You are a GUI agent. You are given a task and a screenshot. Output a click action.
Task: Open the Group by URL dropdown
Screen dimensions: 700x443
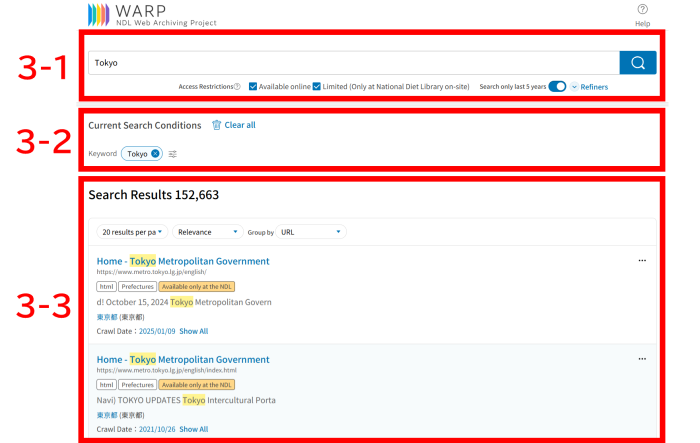(x=311, y=232)
